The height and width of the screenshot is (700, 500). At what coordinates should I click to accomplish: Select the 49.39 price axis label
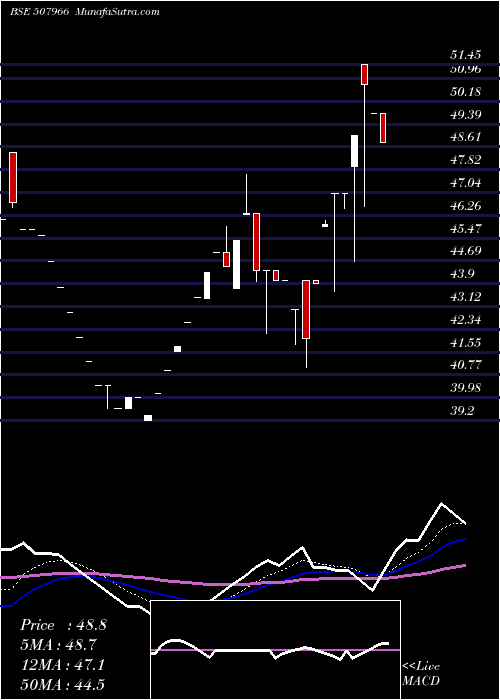[466, 115]
